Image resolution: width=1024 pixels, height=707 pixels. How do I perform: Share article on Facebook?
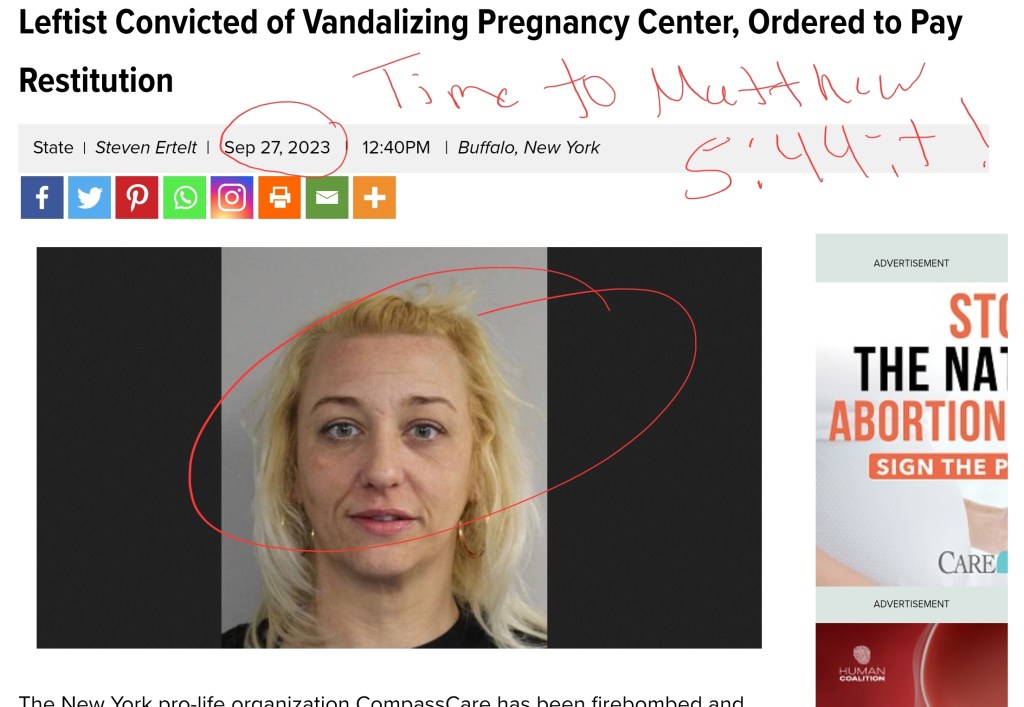click(x=42, y=197)
